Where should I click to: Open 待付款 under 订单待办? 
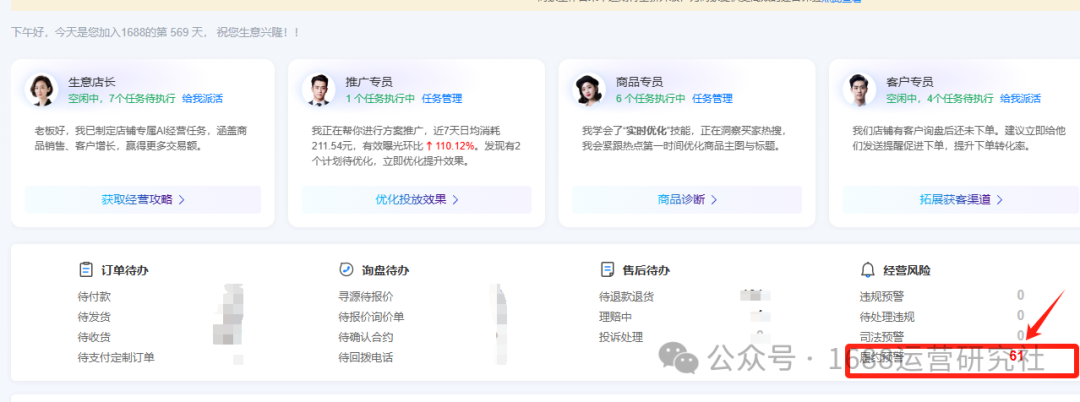pos(94,297)
